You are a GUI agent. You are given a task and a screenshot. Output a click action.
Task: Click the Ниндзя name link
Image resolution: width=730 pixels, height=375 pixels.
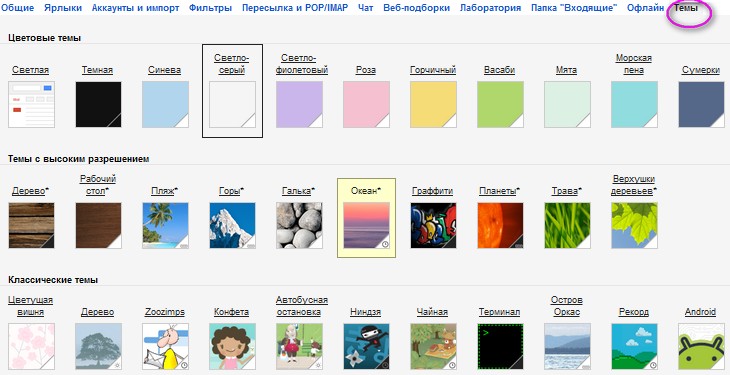click(x=365, y=312)
